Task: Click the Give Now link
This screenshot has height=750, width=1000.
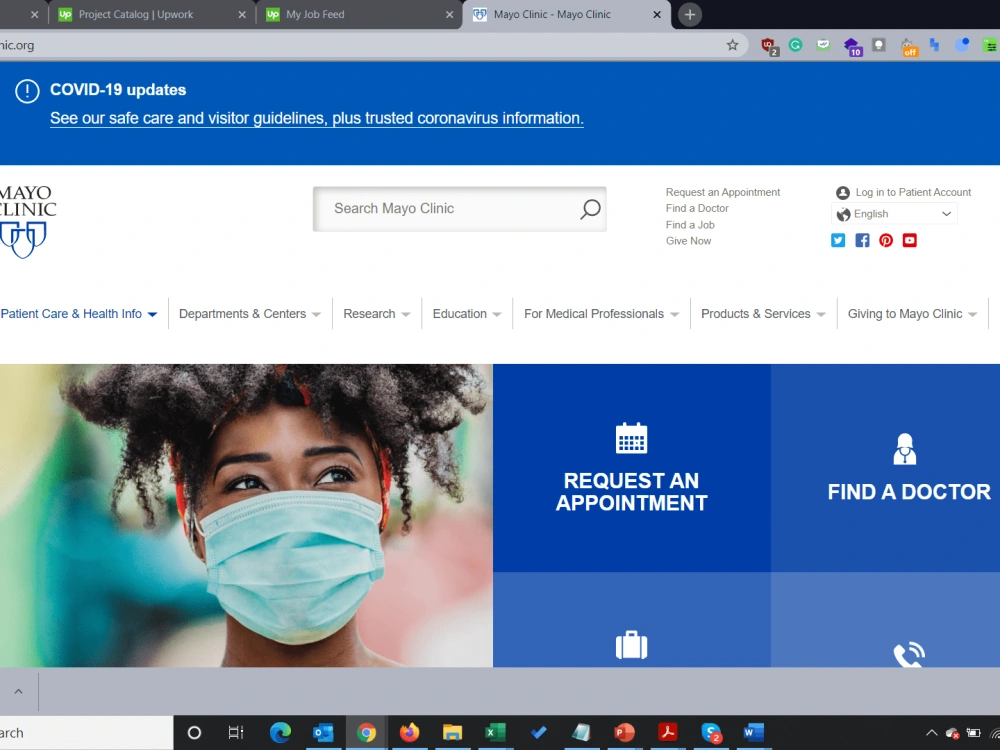Action: pyautogui.click(x=688, y=241)
